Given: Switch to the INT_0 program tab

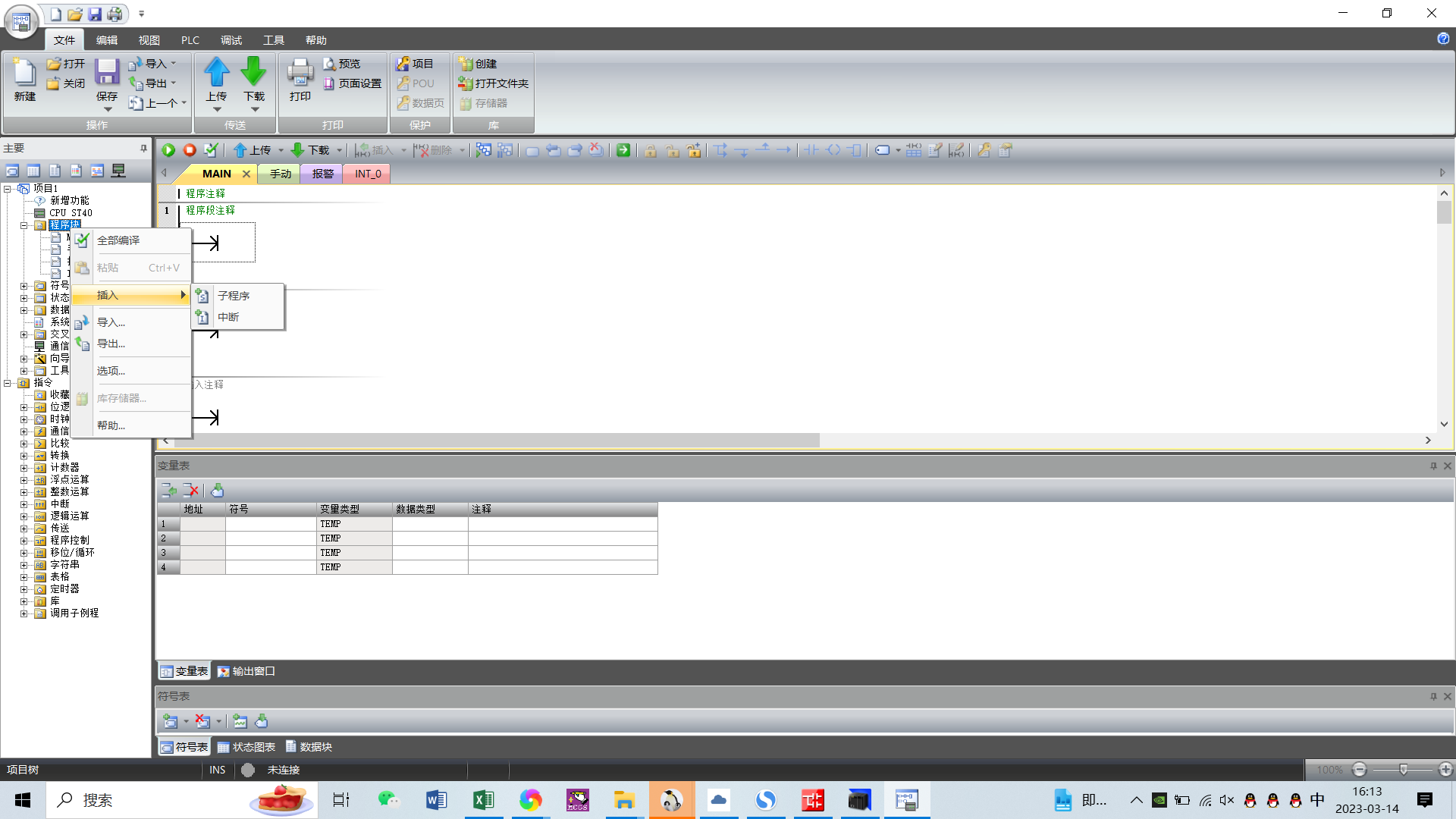Looking at the screenshot, I should coord(368,174).
